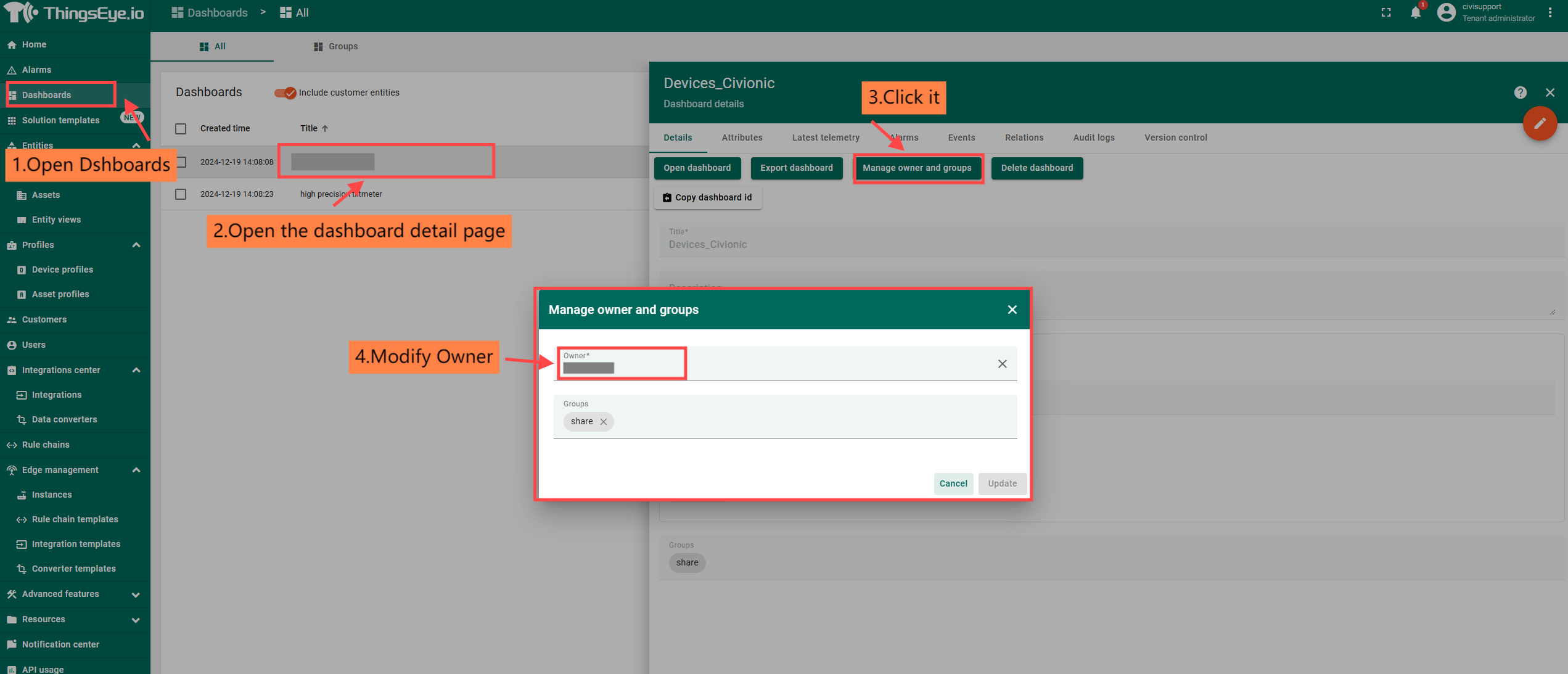This screenshot has width=1568, height=674.
Task: Click the Export dashboard button
Action: click(796, 168)
